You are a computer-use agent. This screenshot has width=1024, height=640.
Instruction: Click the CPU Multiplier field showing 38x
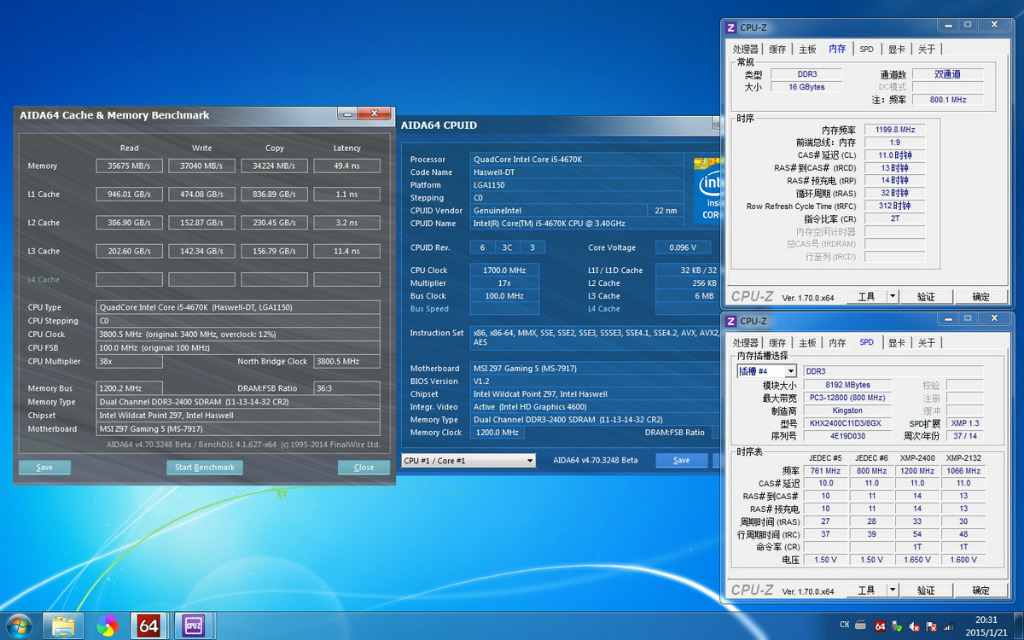129,361
